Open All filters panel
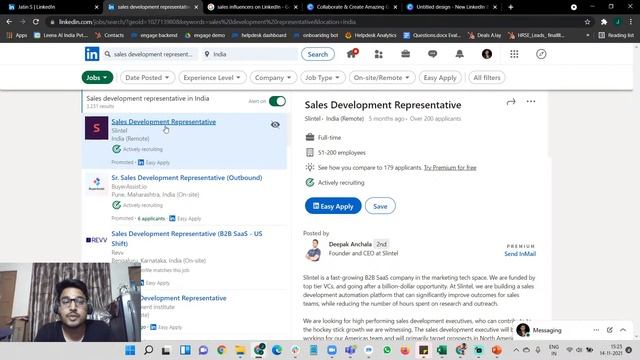Screen dimensions: 640x360 487,78
